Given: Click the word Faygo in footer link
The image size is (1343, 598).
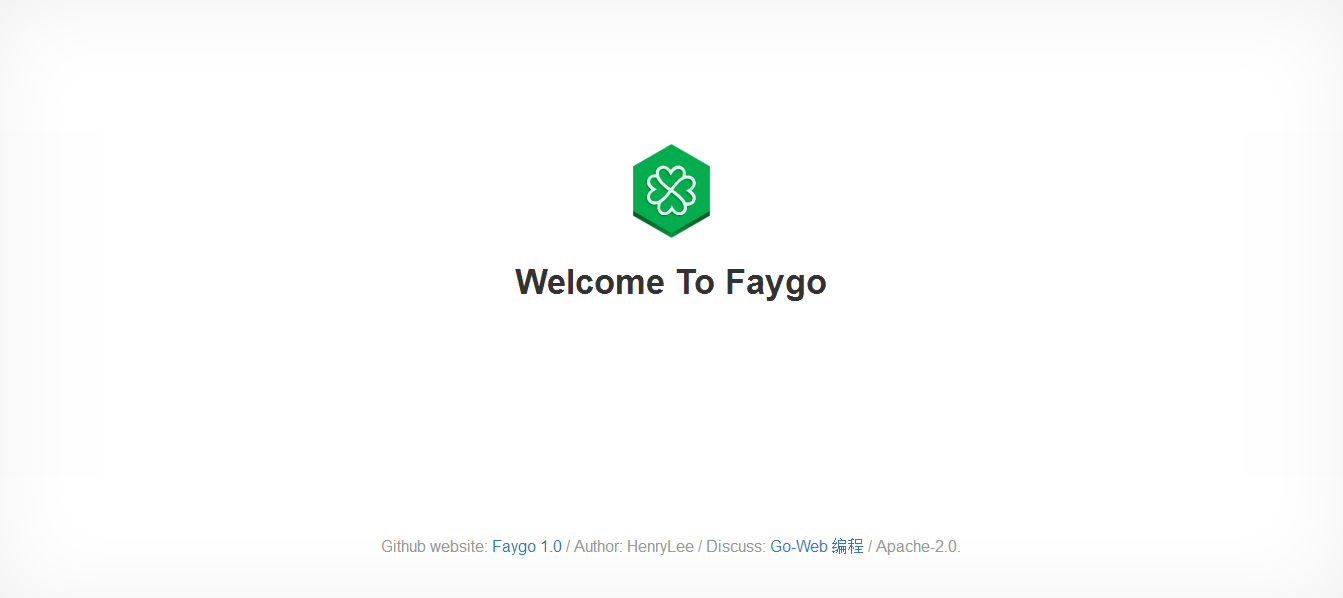Looking at the screenshot, I should point(514,547).
